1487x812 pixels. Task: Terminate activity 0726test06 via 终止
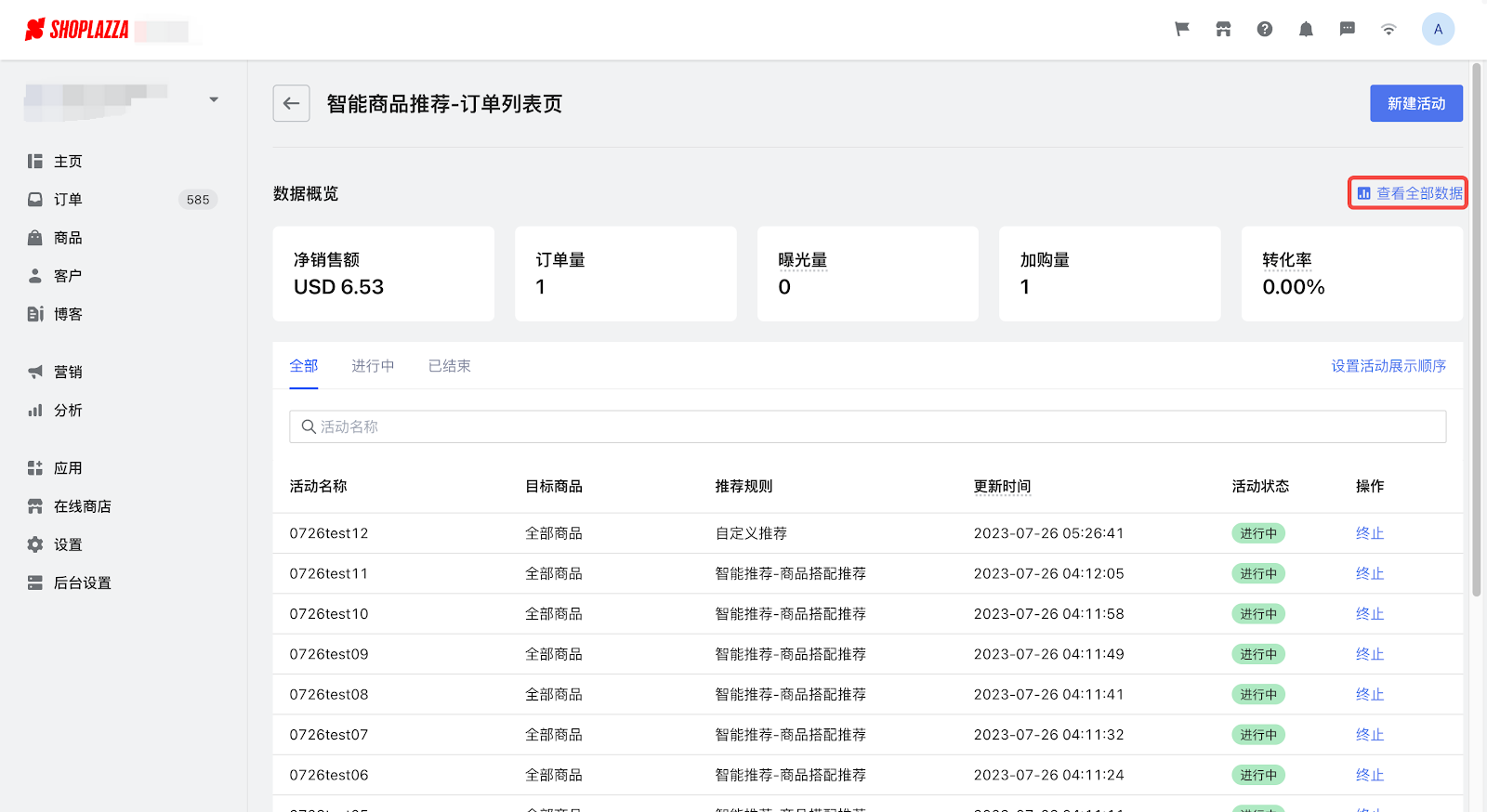[x=1370, y=775]
